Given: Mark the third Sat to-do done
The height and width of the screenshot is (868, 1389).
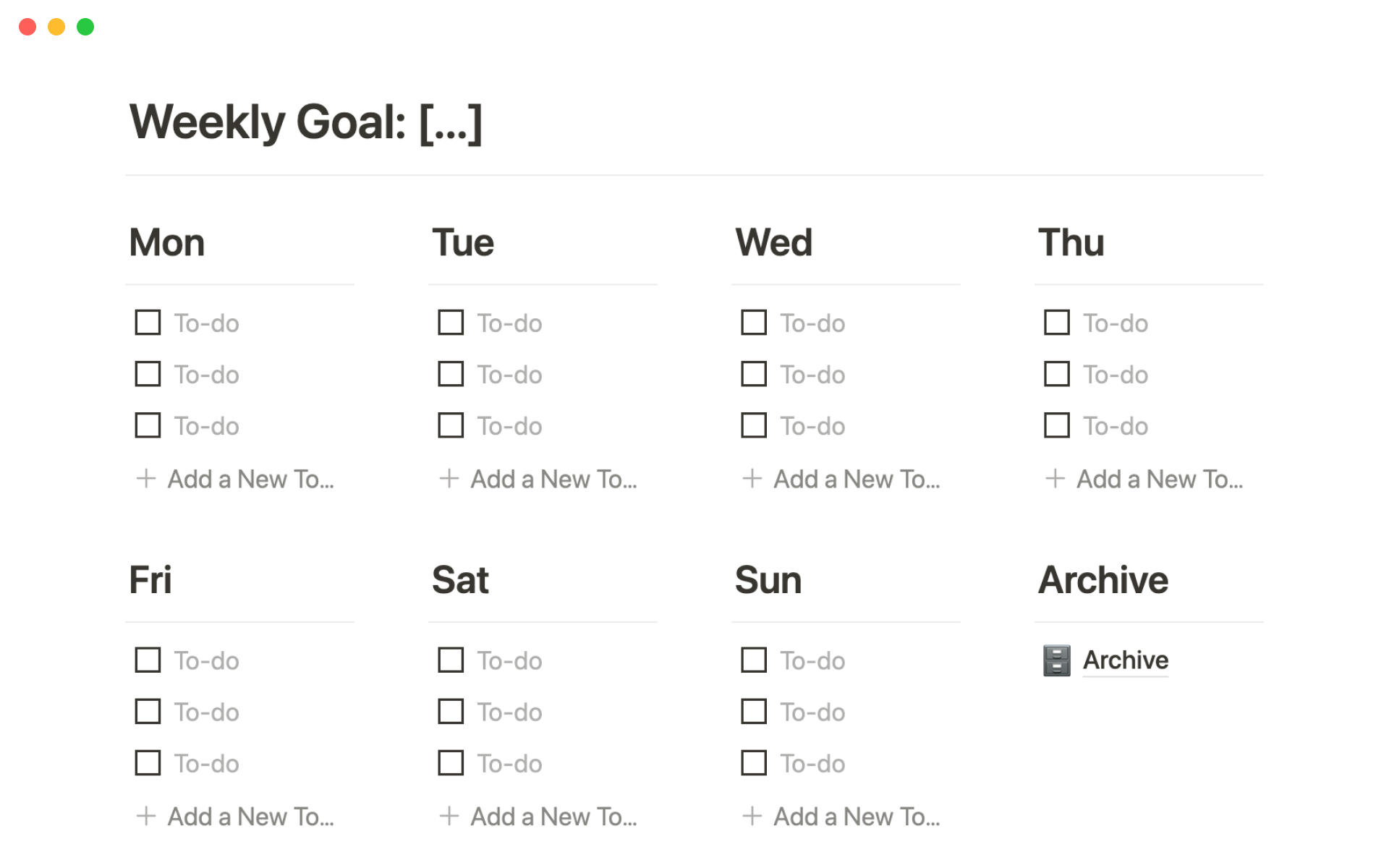Looking at the screenshot, I should tap(451, 763).
